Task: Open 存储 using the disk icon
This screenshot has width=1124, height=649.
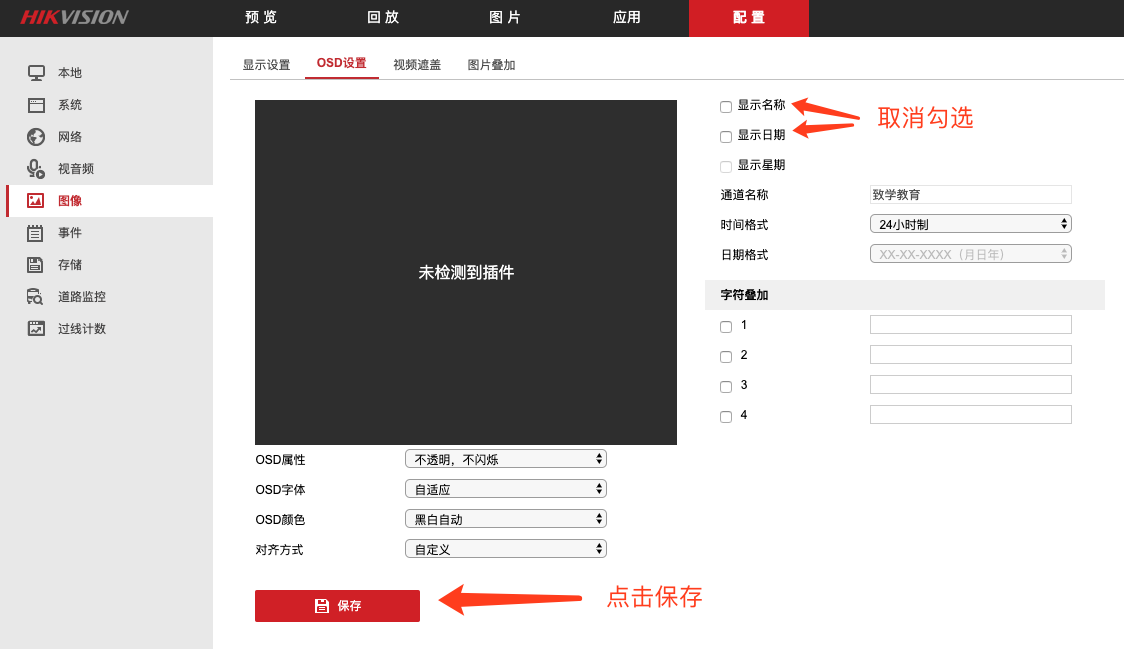Action: coord(36,265)
